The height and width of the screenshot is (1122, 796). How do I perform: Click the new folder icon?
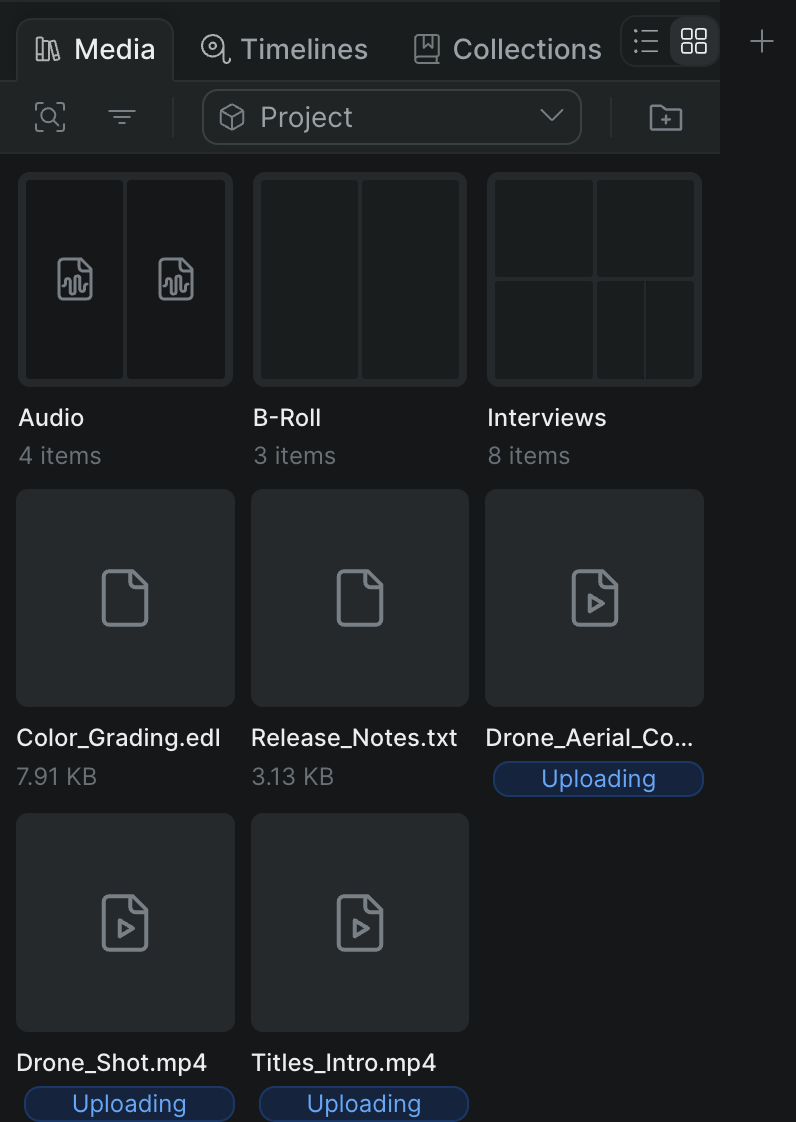666,117
